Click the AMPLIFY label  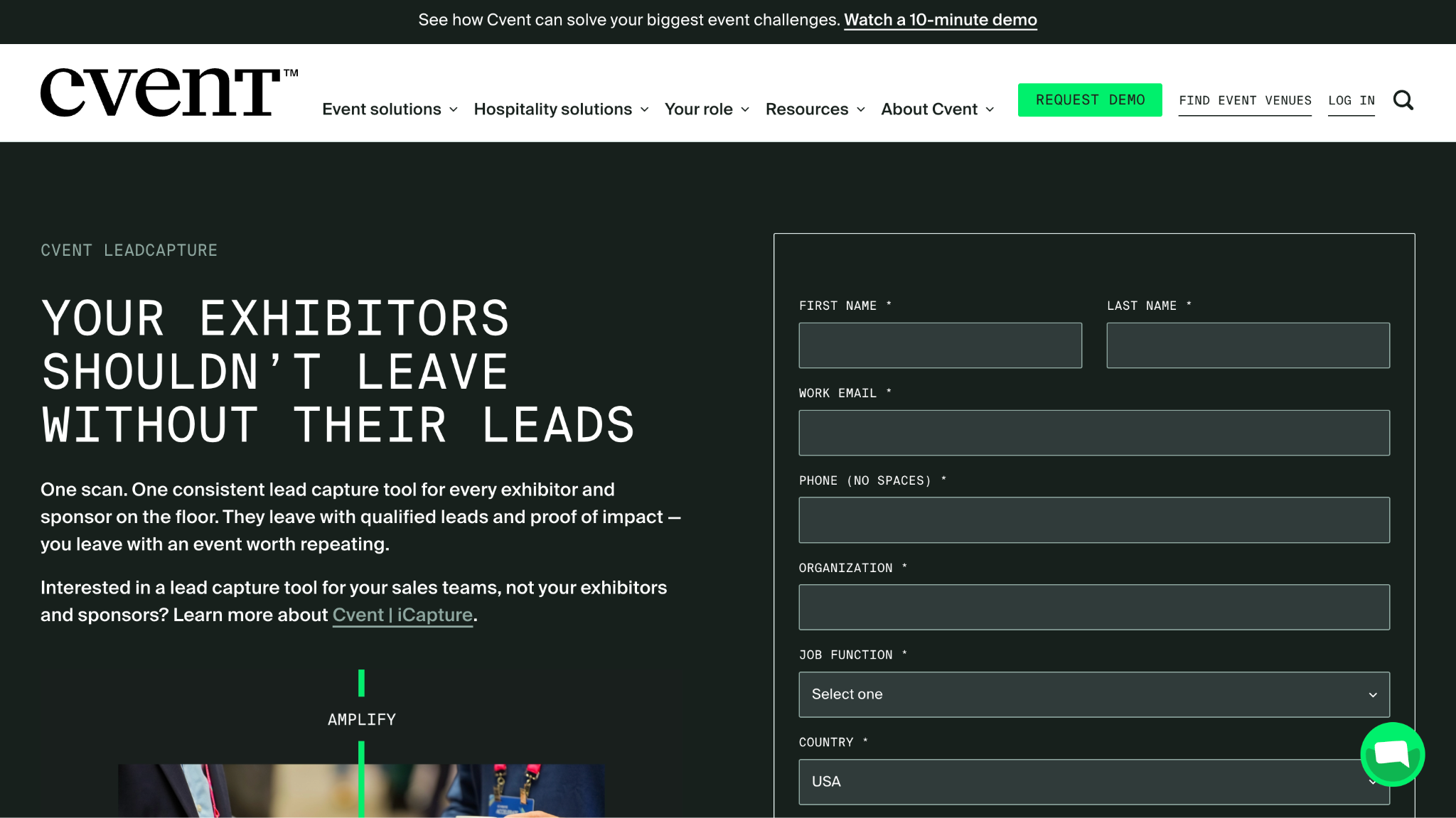361,719
